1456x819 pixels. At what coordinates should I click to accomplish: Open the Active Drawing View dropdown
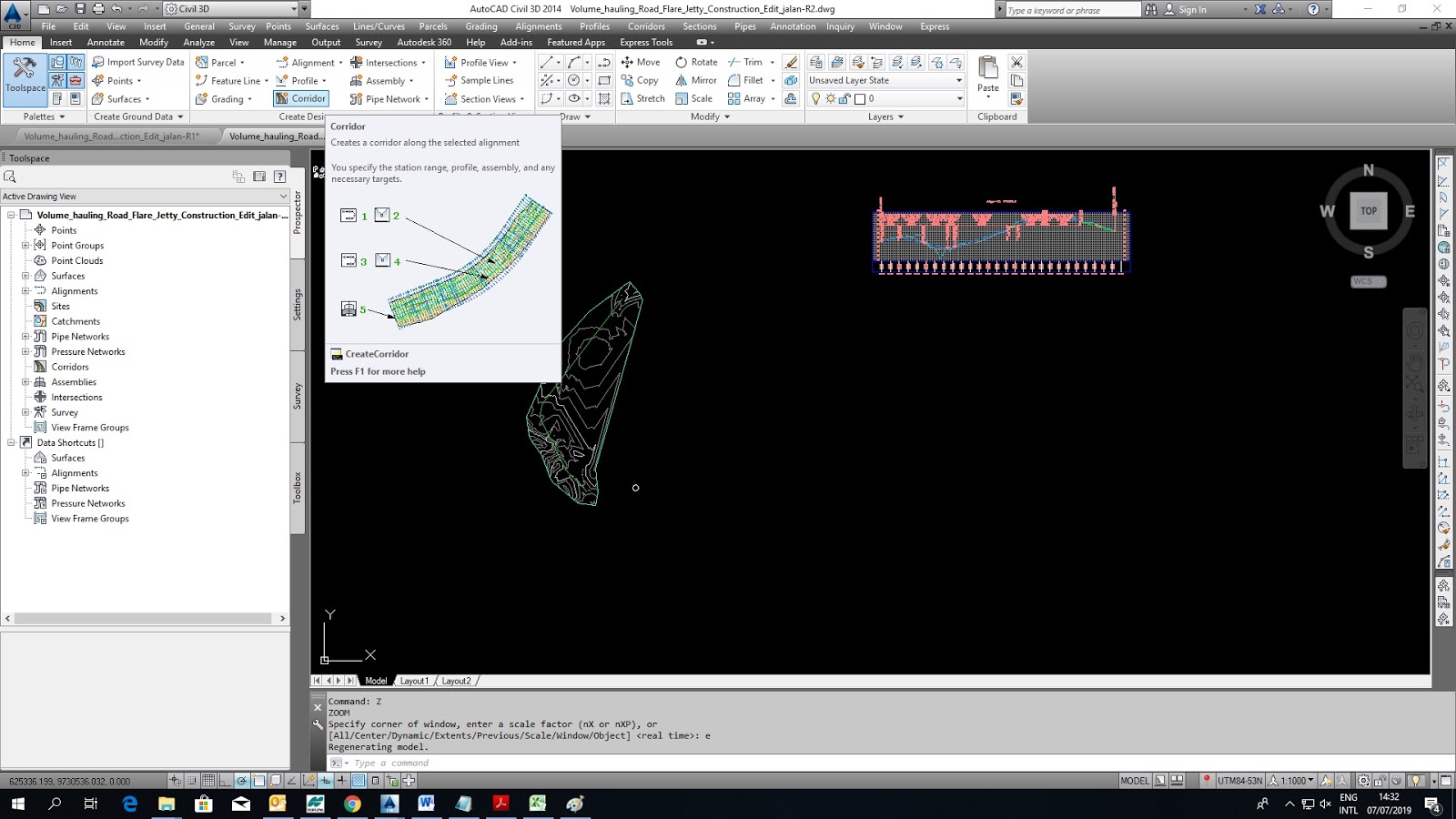(x=283, y=196)
